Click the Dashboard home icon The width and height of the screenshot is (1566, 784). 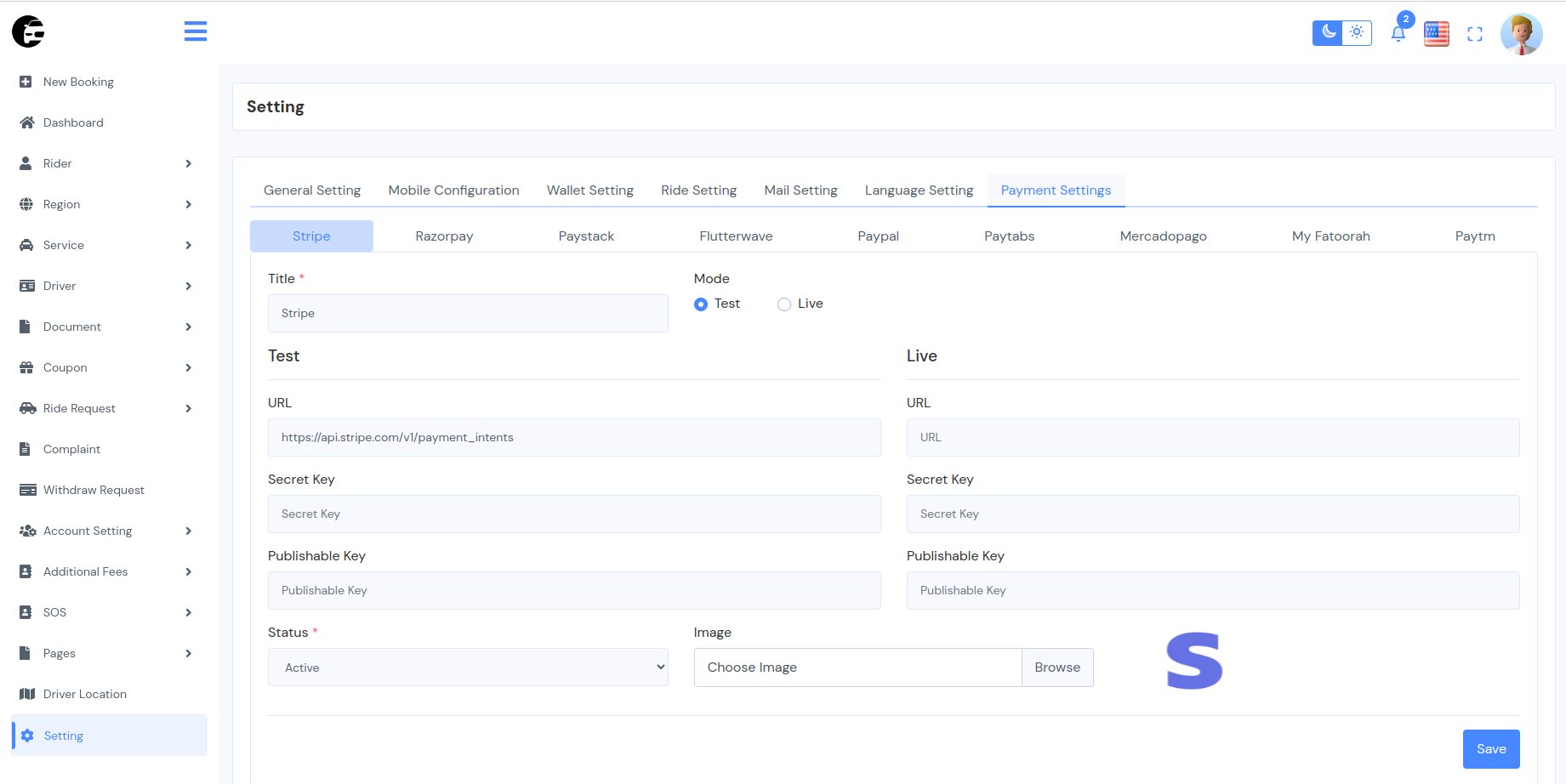[26, 122]
